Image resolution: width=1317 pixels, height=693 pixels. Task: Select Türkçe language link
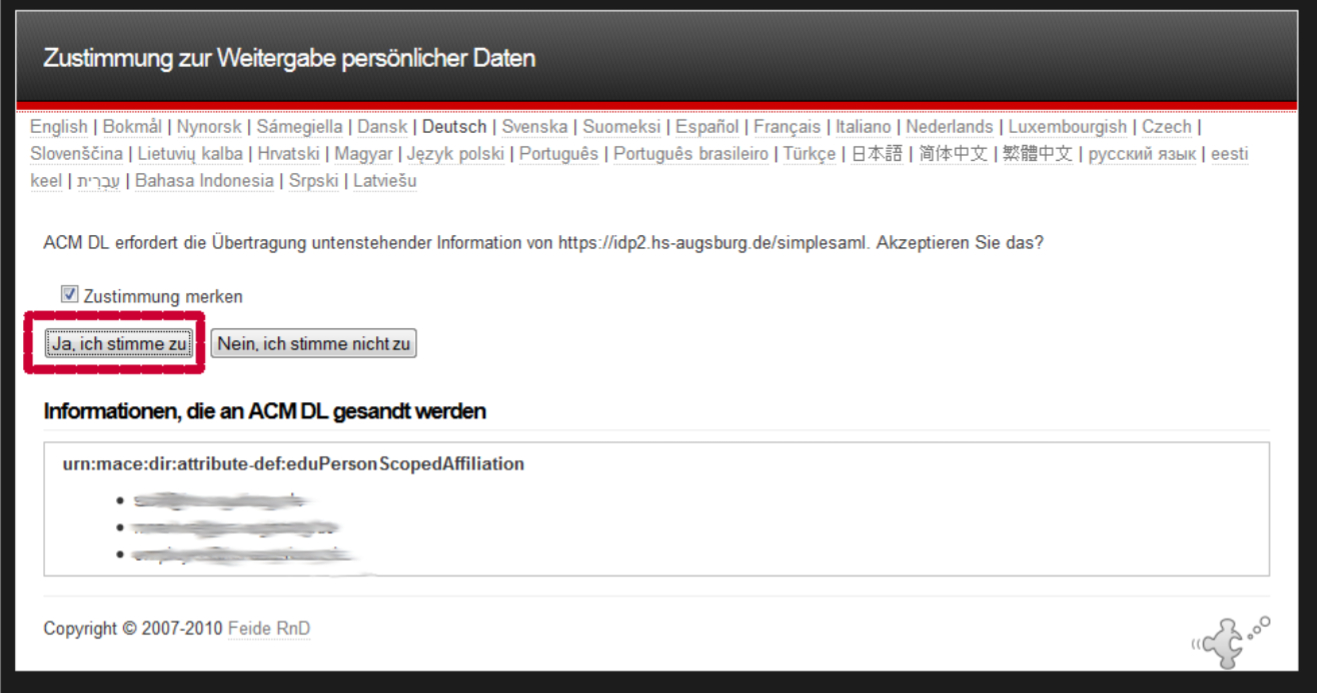pos(809,154)
